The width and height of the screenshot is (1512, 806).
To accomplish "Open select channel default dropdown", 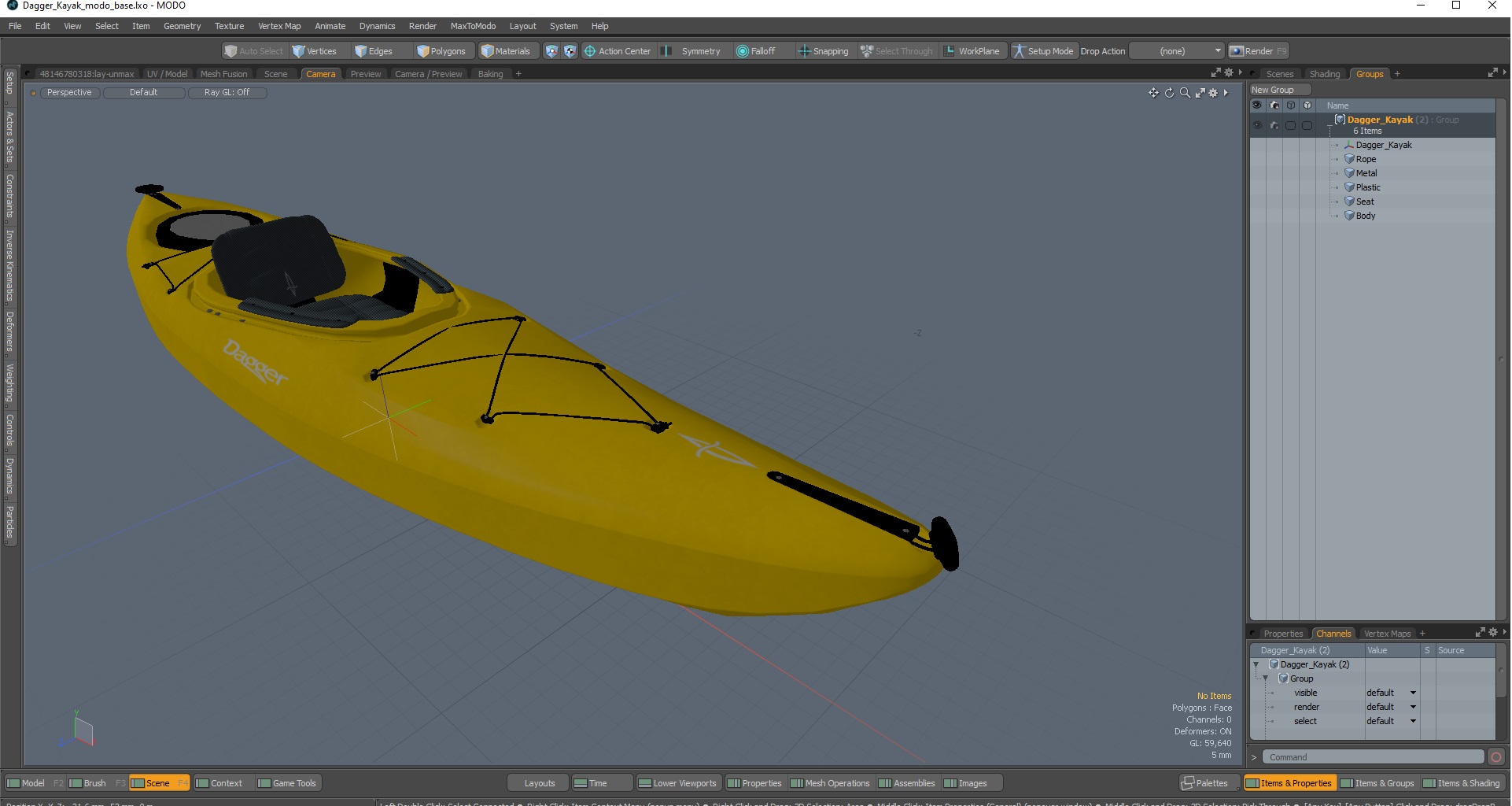I will (x=1392, y=722).
